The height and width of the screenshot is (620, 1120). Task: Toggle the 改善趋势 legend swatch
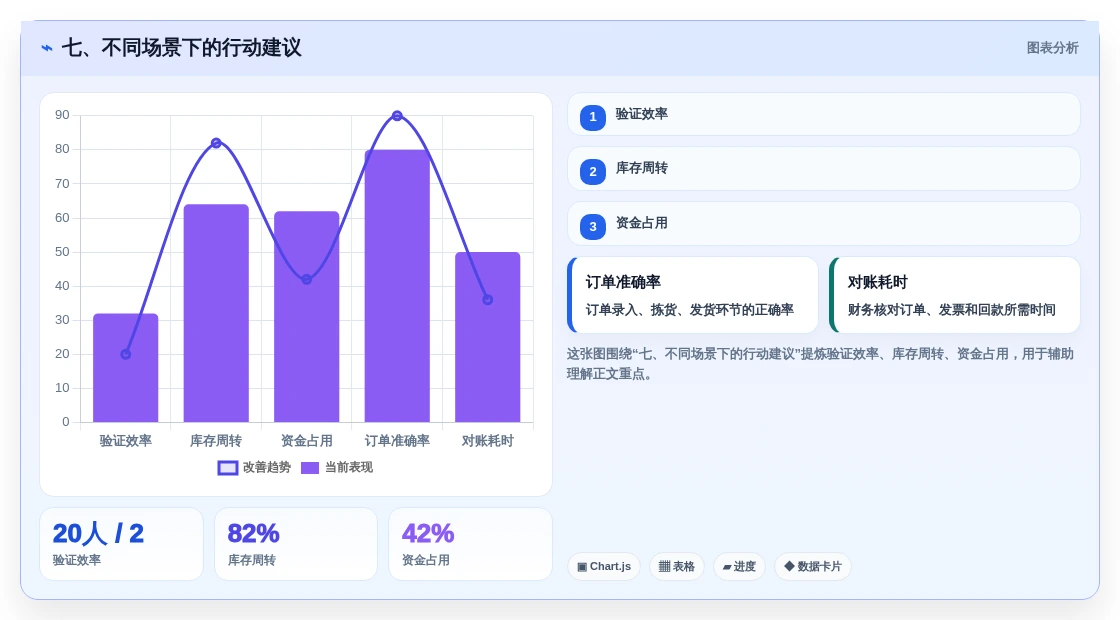(228, 468)
